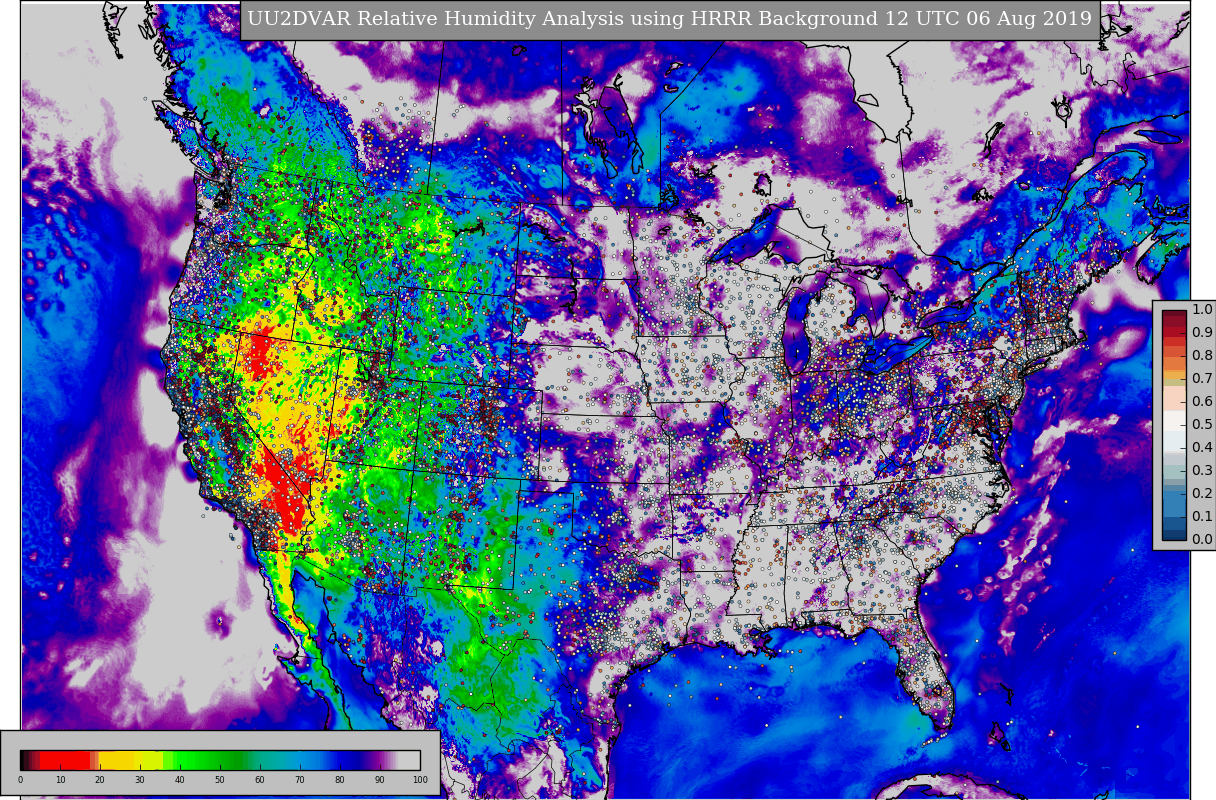Click the '70' tick label on the humidity colorbar
Image resolution: width=1216 pixels, height=800 pixels.
click(x=300, y=780)
